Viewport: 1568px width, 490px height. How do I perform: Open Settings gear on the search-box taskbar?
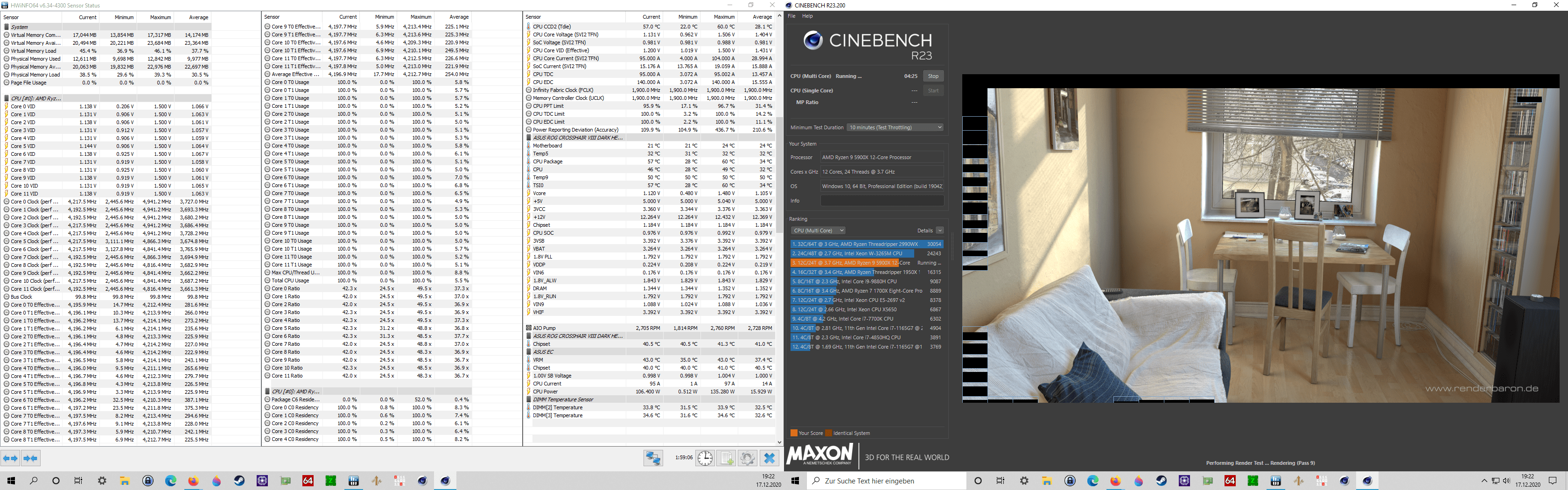coord(1024,481)
